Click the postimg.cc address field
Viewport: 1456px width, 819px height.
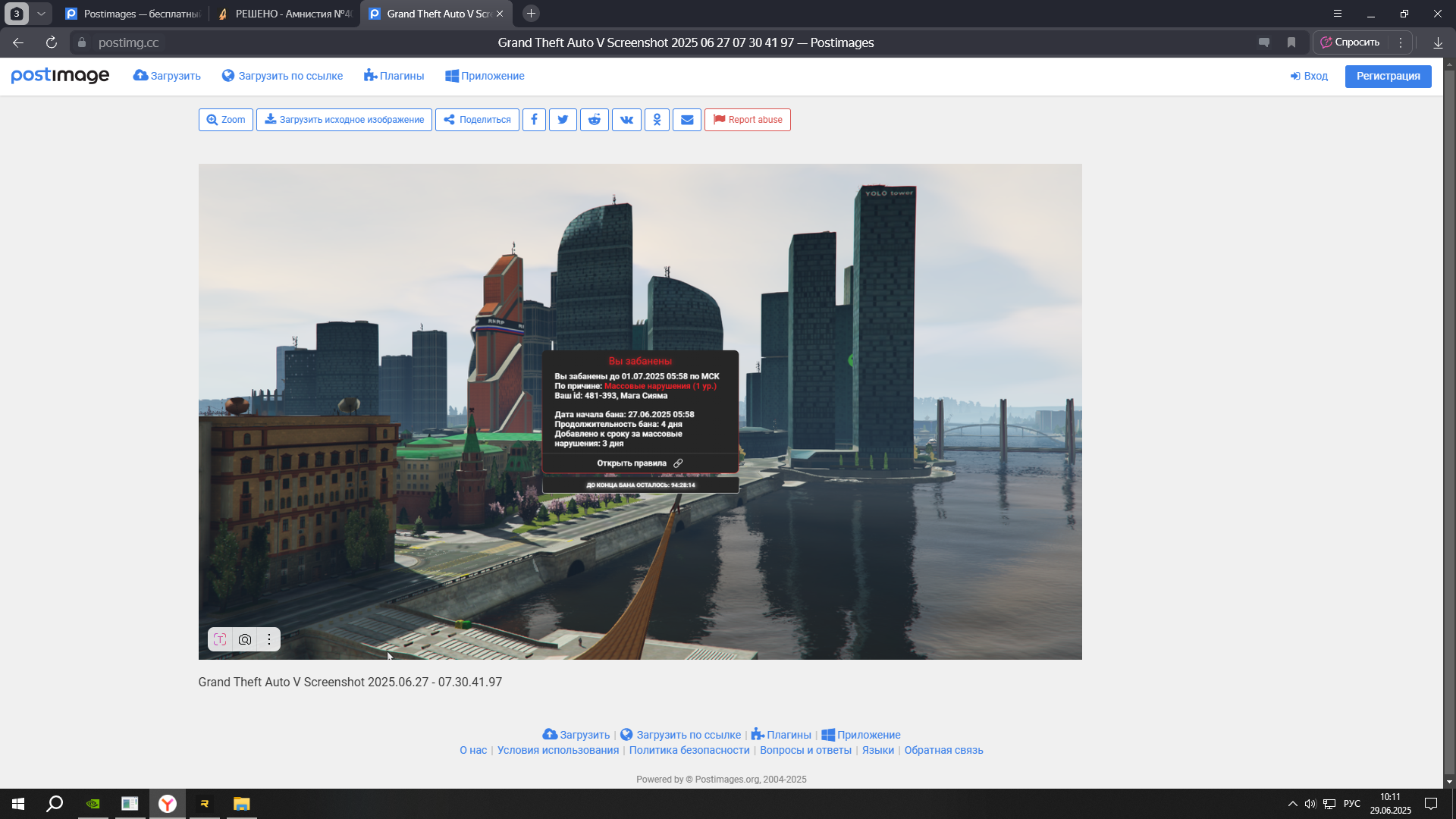click(128, 42)
